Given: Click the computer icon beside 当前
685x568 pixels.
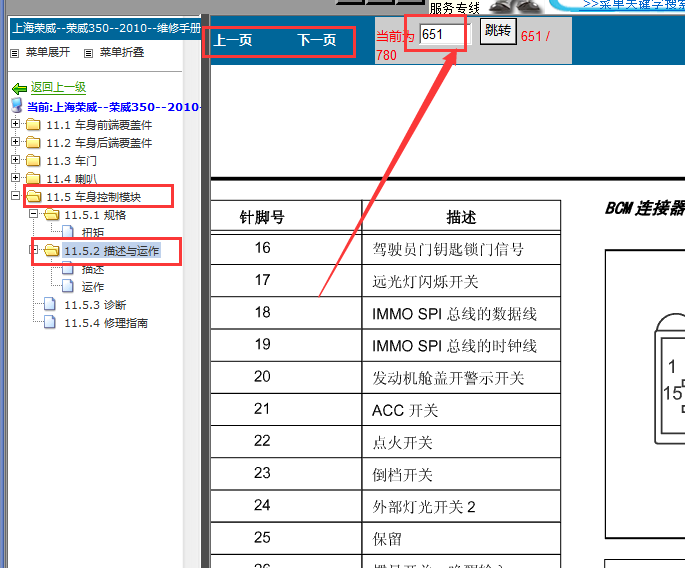Looking at the screenshot, I should (17, 105).
